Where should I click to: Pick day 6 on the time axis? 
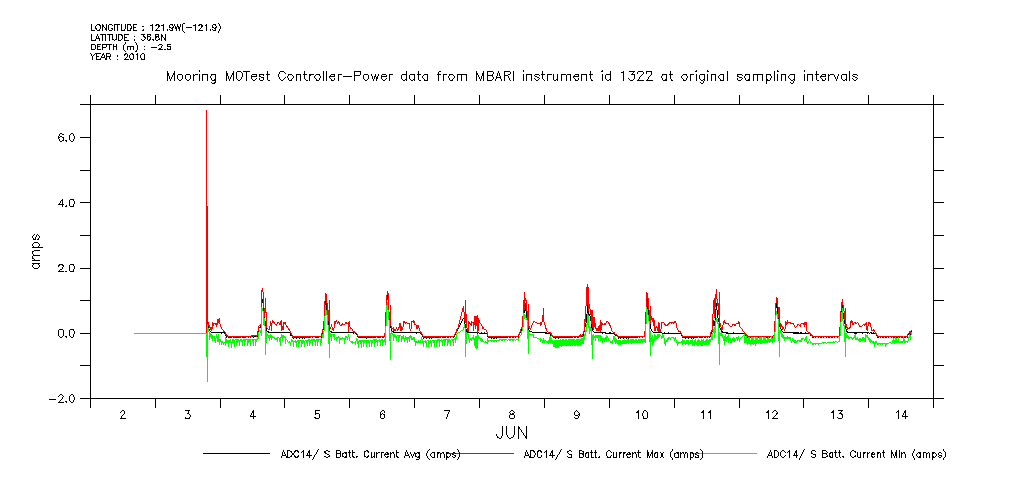pos(382,415)
